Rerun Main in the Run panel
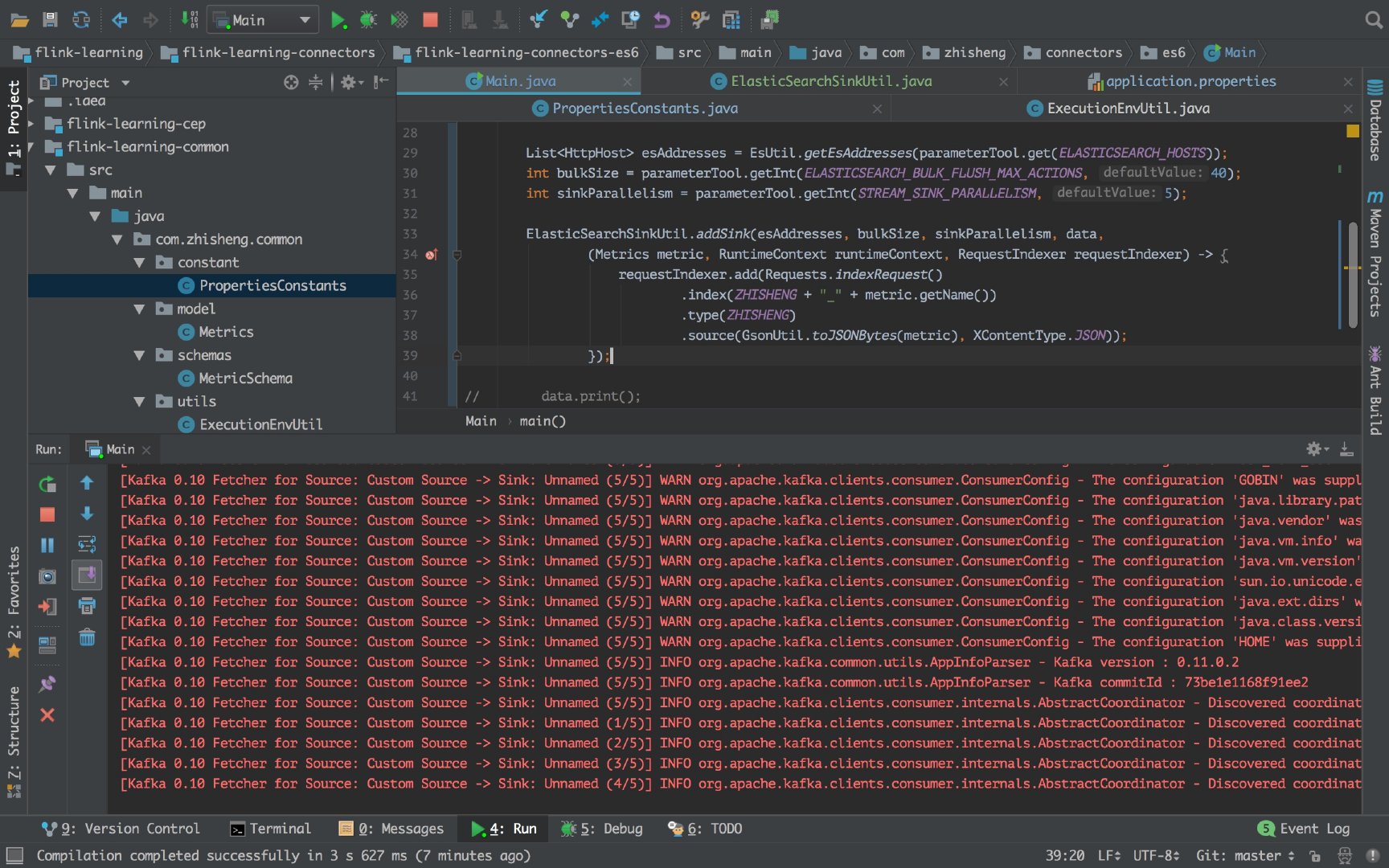 (x=47, y=484)
